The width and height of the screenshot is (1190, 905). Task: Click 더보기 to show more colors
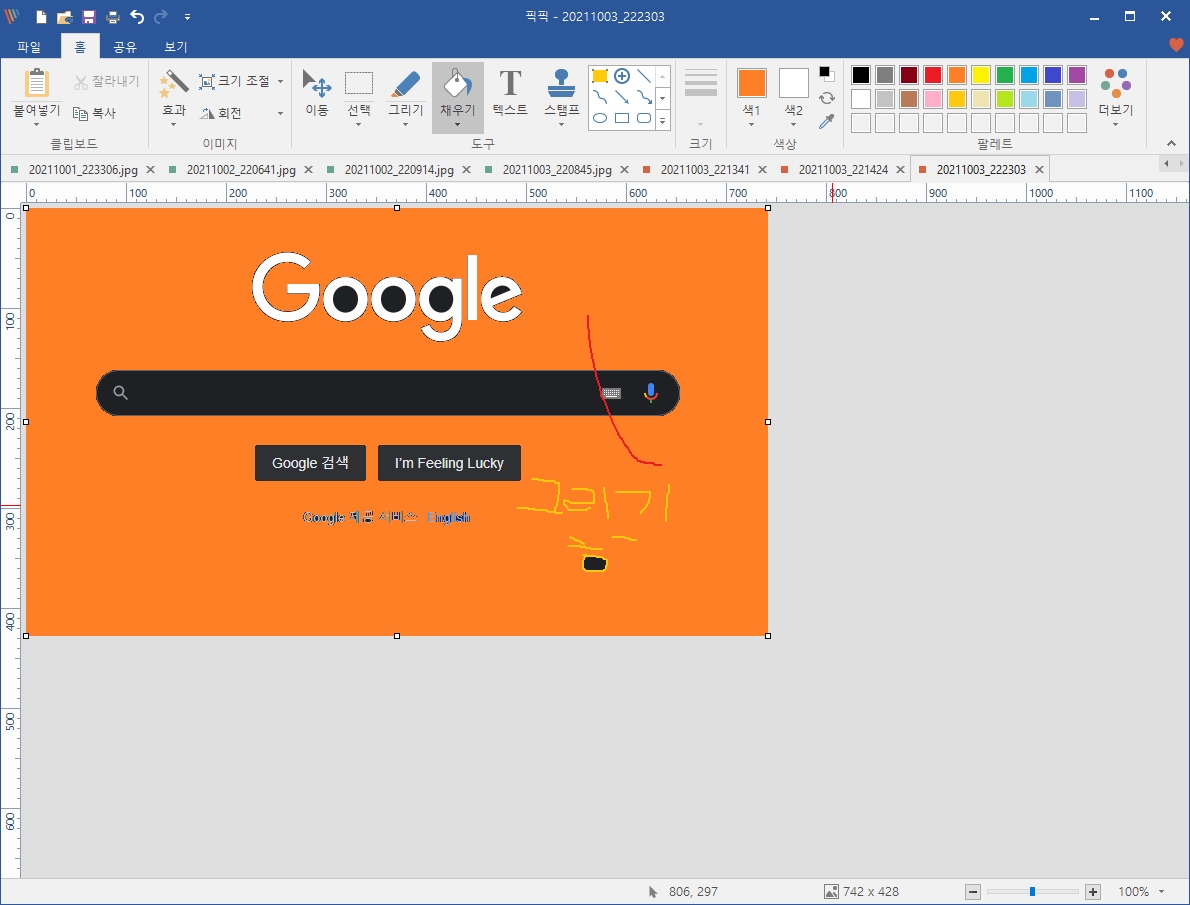coord(1115,93)
